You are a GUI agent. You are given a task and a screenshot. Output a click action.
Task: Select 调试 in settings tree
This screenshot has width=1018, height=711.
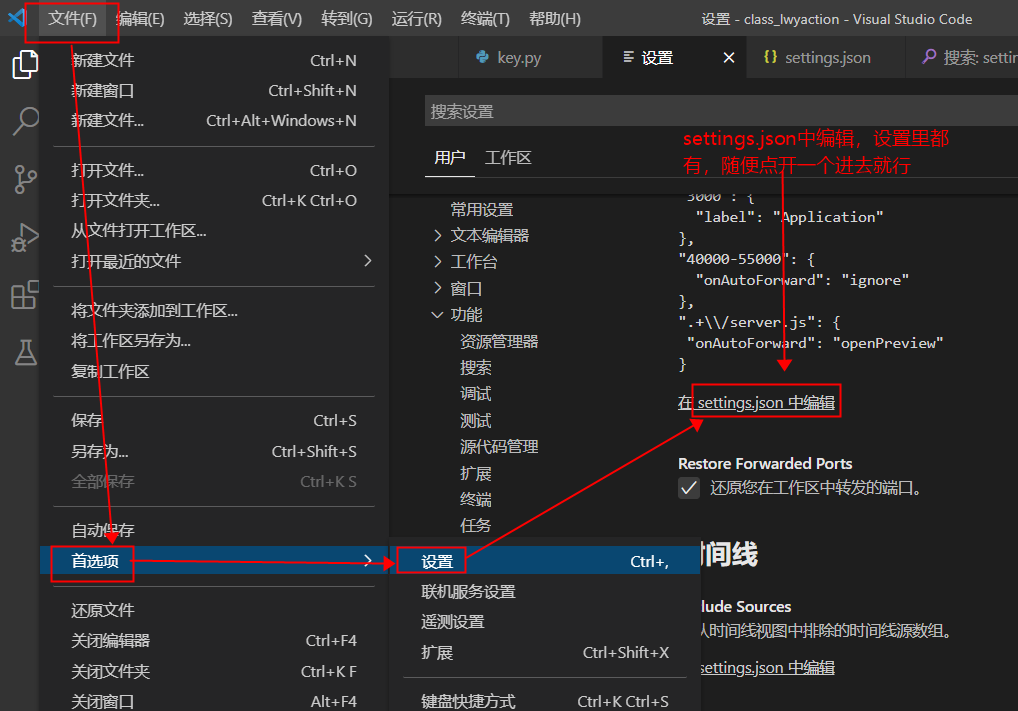tap(476, 393)
